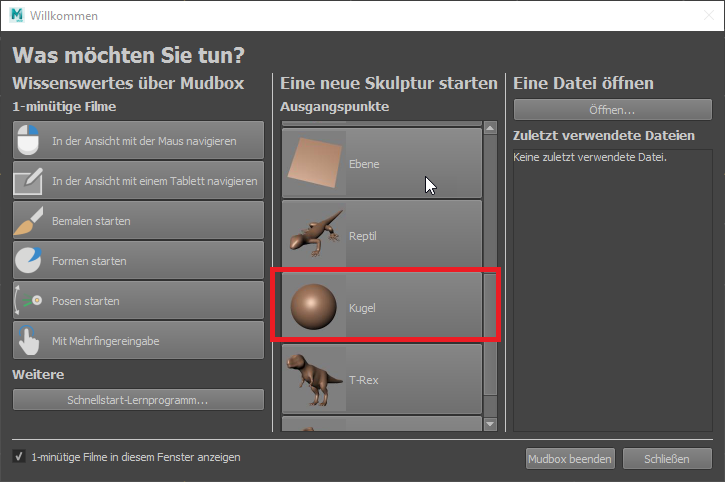Image resolution: width=725 pixels, height=482 pixels.
Task: Click the 'Ebene' label in the starting points
Action: [x=364, y=164]
